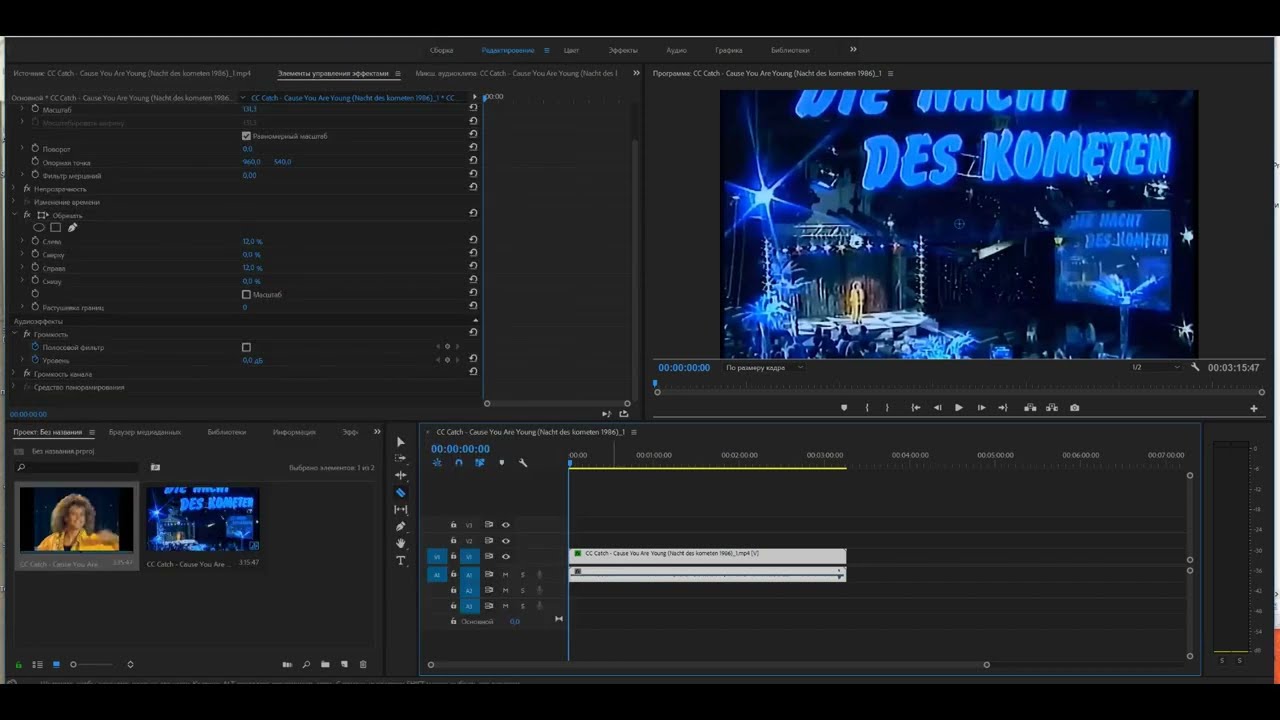Switch to Сборка workspace
This screenshot has width=1280, height=720.
441,50
